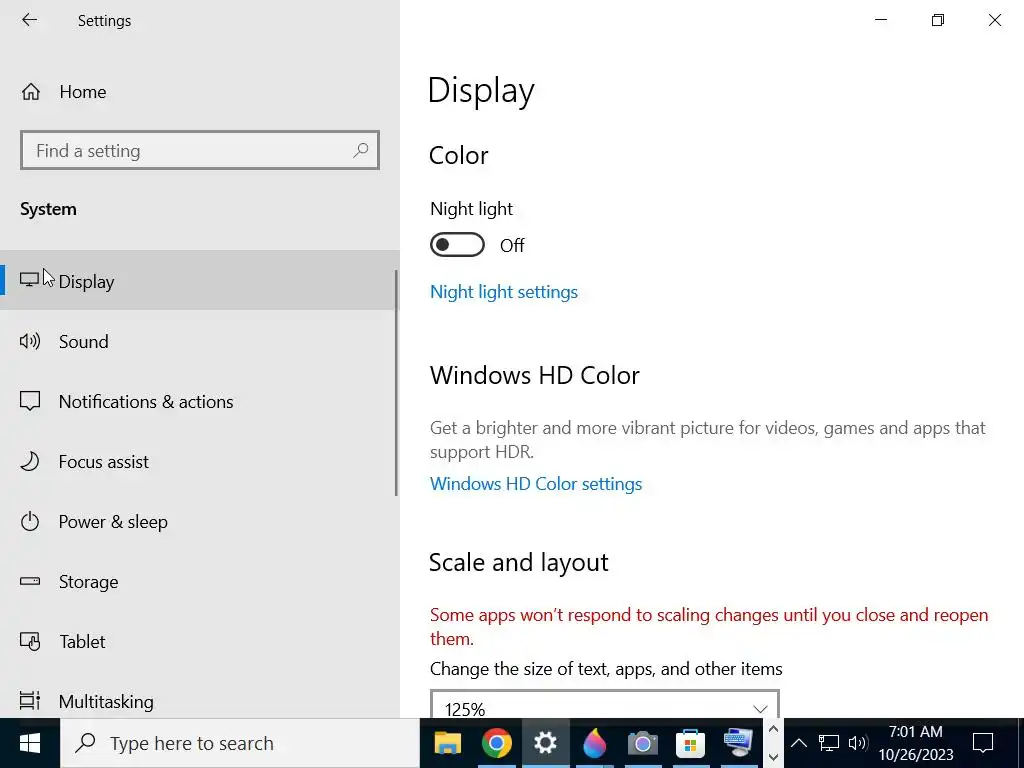Screen dimensions: 1024x768
Task: Turn on the Night light toggle
Action: (x=457, y=245)
